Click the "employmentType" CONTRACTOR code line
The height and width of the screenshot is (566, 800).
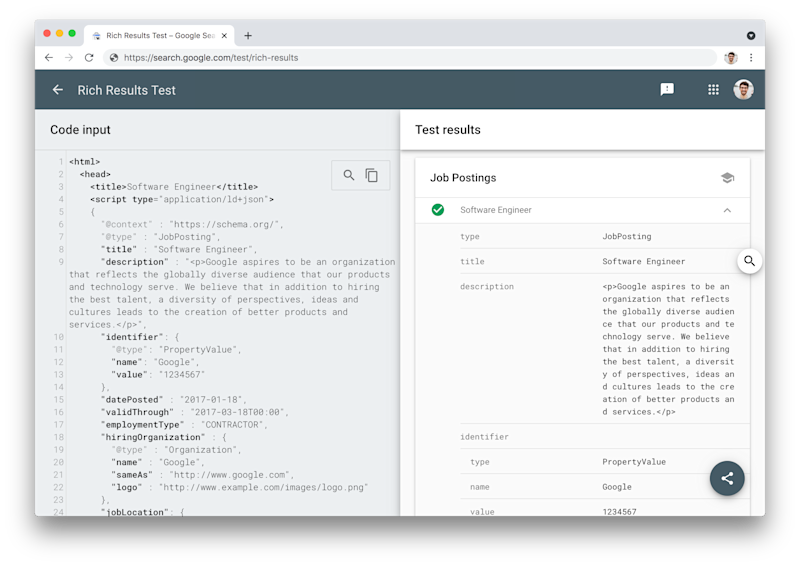pyautogui.click(x=184, y=425)
